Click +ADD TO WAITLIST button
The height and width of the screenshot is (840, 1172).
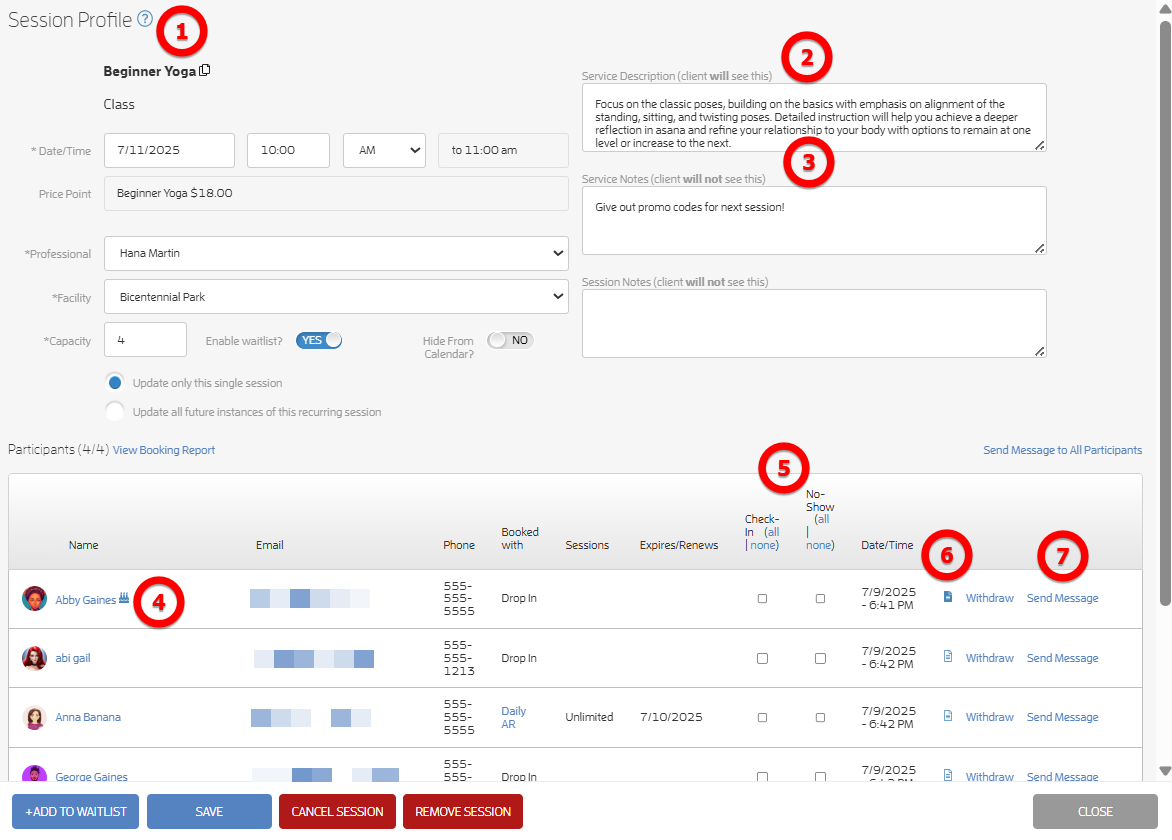point(75,812)
